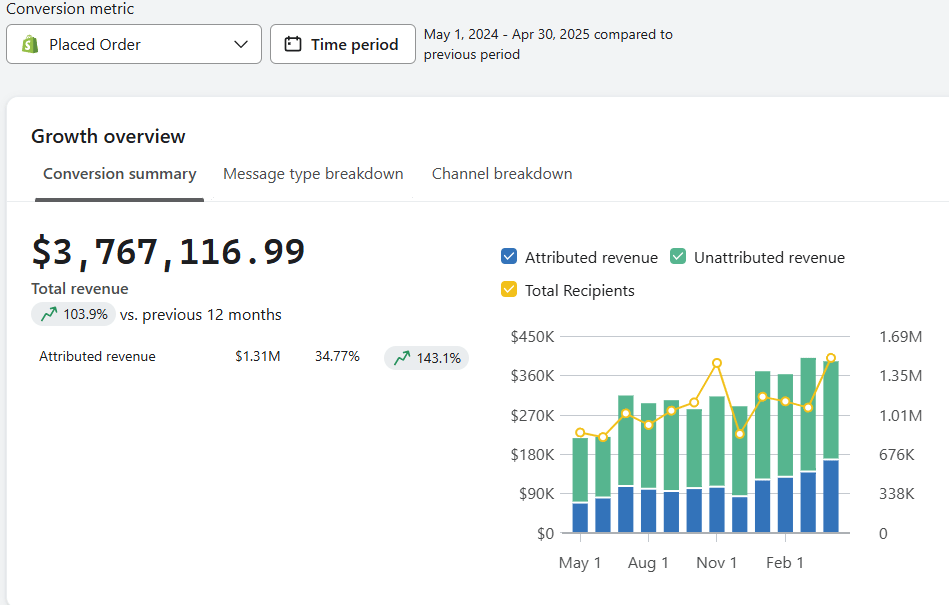
Task: Click the Growth overview heading
Action: 108,137
